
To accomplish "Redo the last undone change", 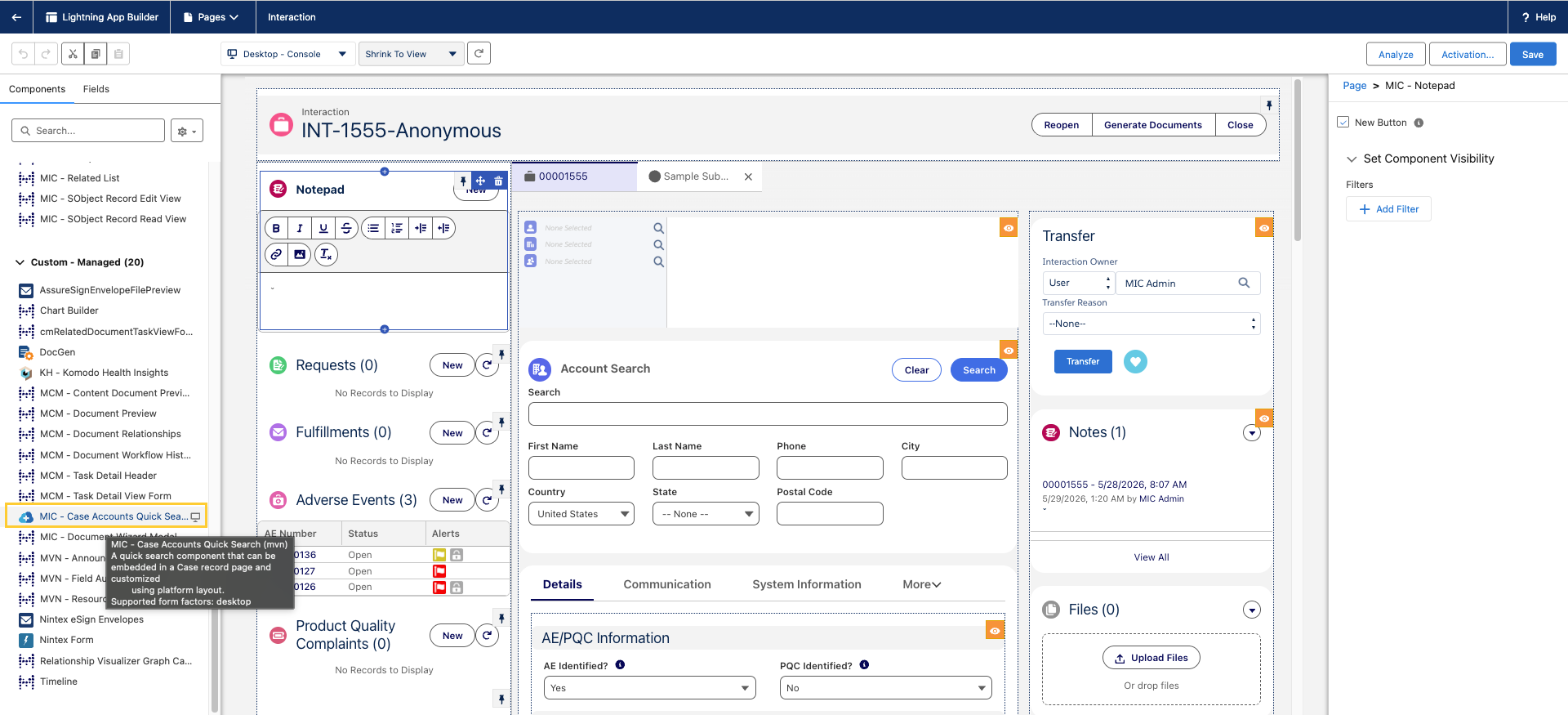I will [46, 54].
